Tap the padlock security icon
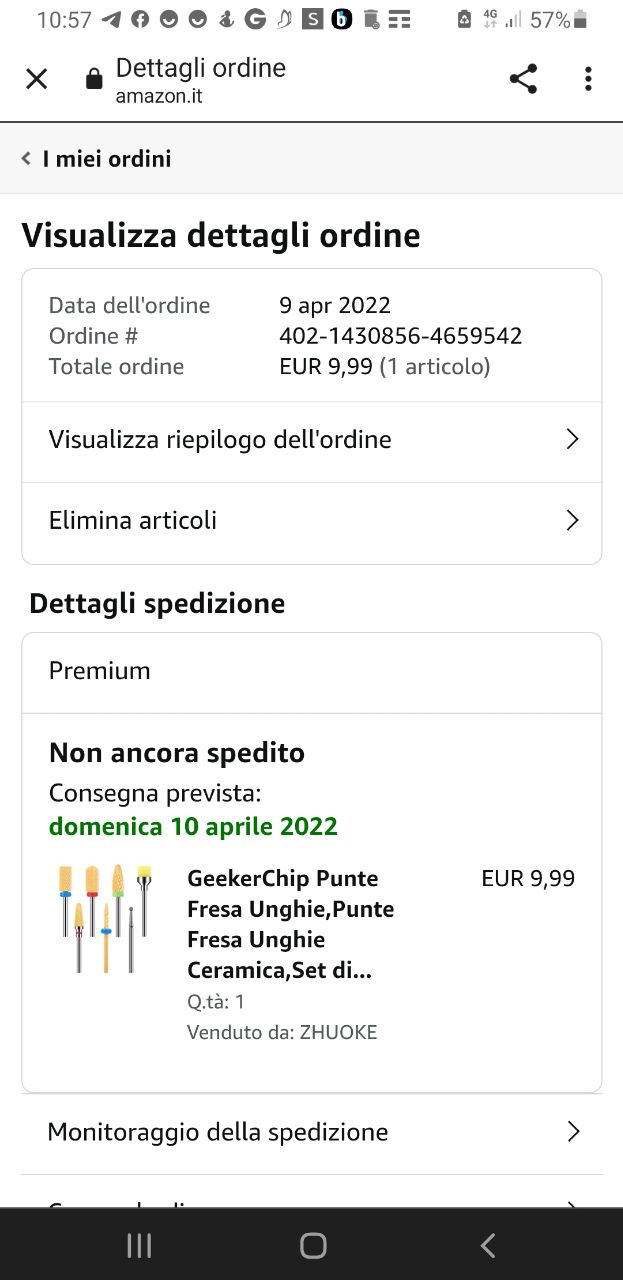The image size is (623, 1280). [94, 80]
